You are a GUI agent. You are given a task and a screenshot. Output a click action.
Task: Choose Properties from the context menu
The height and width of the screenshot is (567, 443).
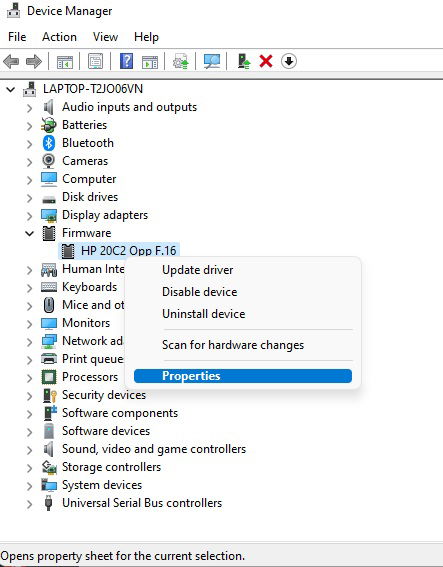pyautogui.click(x=243, y=376)
